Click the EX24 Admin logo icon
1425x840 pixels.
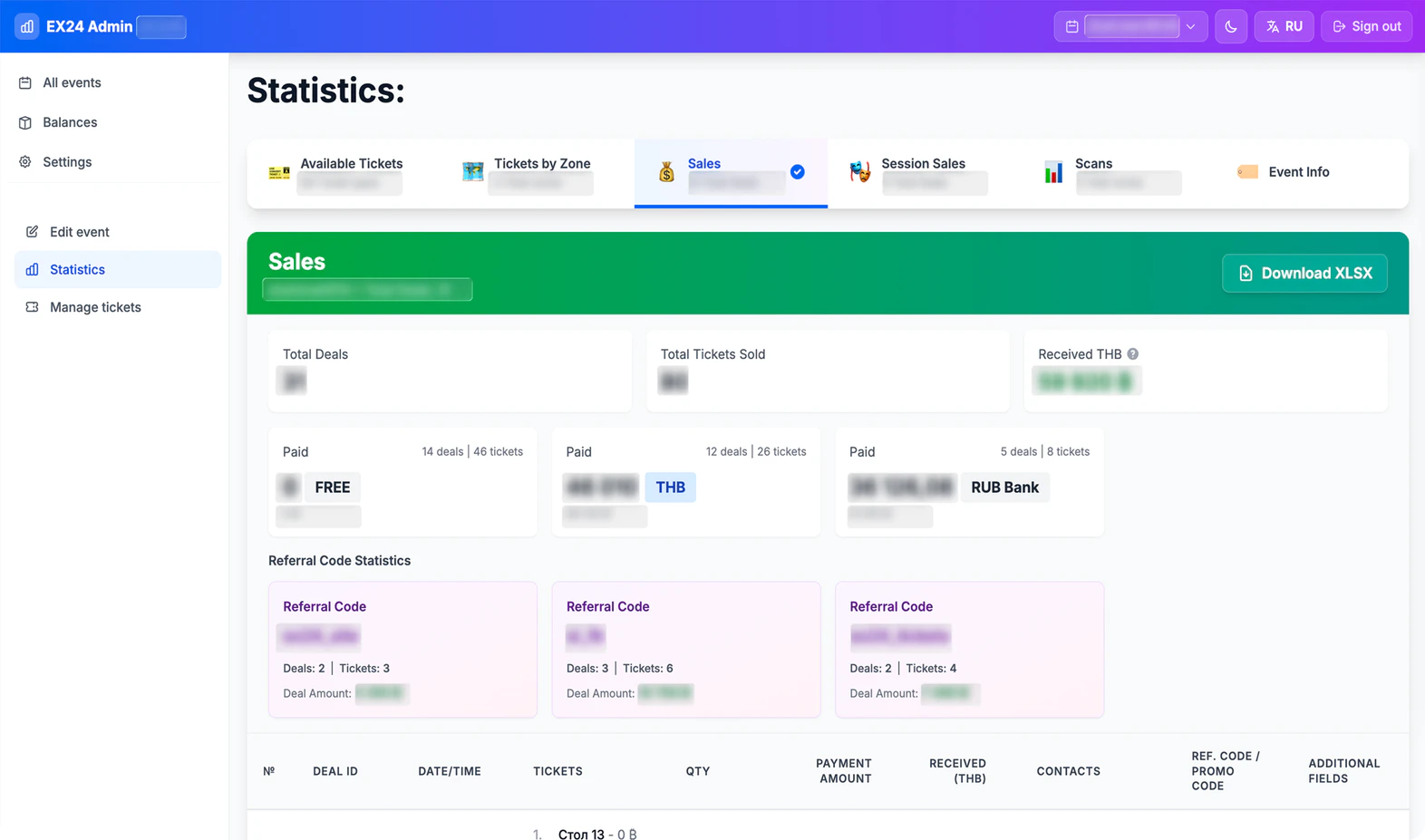click(x=27, y=26)
